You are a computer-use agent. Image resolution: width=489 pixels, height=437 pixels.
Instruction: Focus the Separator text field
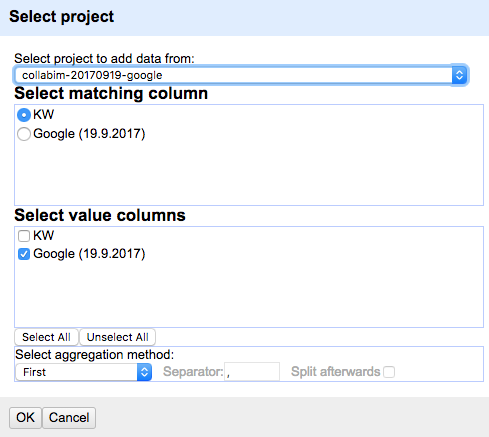pyautogui.click(x=252, y=372)
